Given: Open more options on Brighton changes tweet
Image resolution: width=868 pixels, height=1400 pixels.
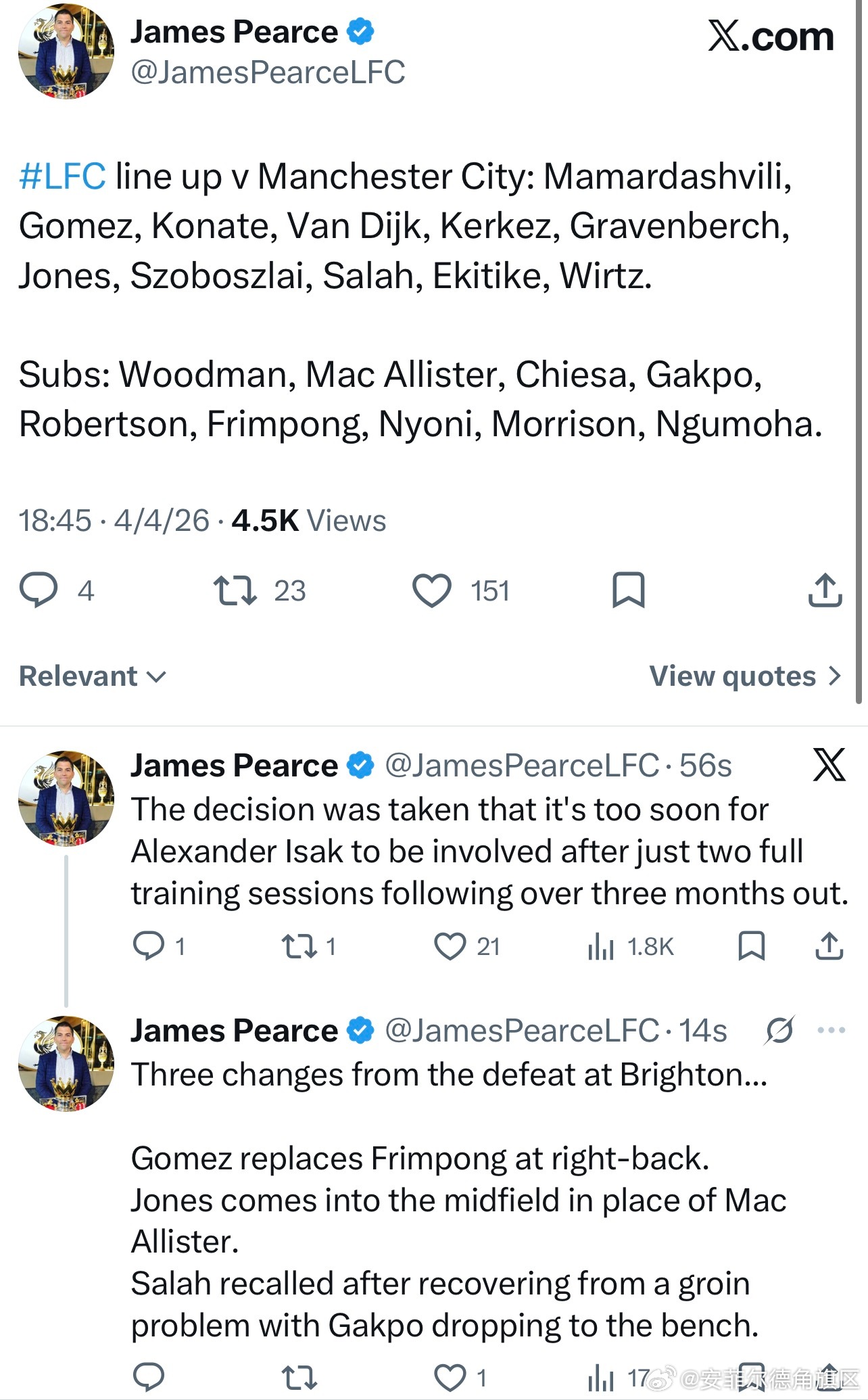Looking at the screenshot, I should click(x=831, y=1031).
